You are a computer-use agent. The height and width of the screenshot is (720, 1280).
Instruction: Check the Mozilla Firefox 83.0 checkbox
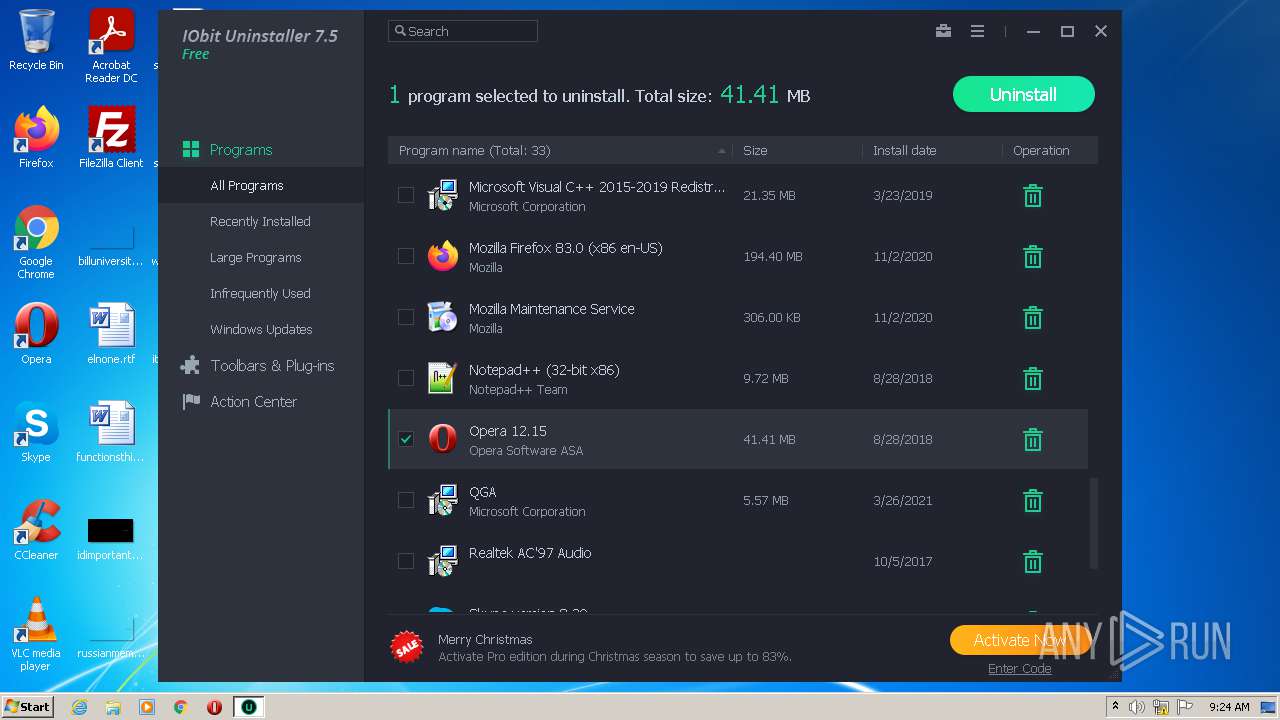coord(406,256)
